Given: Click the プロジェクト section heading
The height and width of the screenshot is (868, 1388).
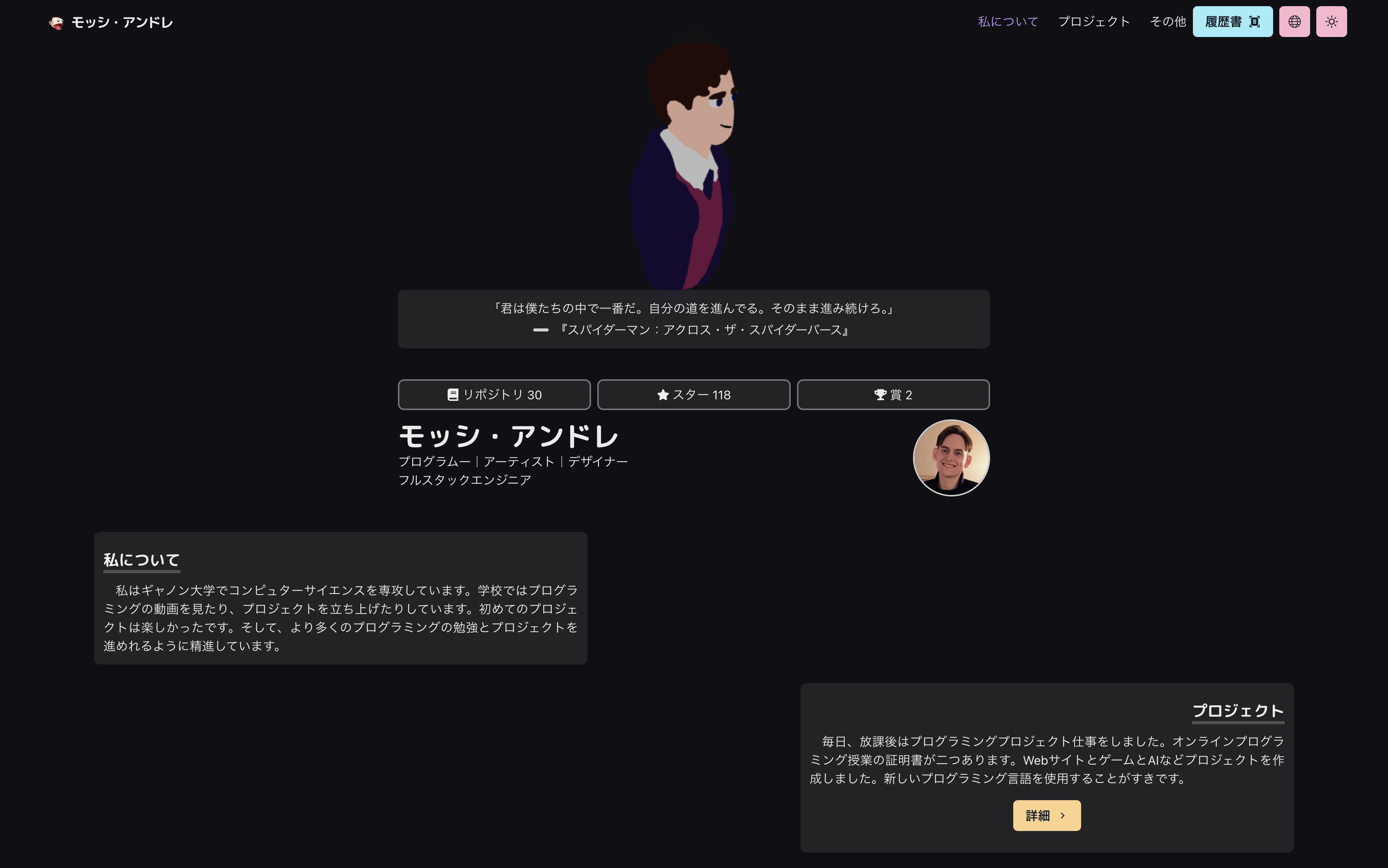Looking at the screenshot, I should (1238, 711).
